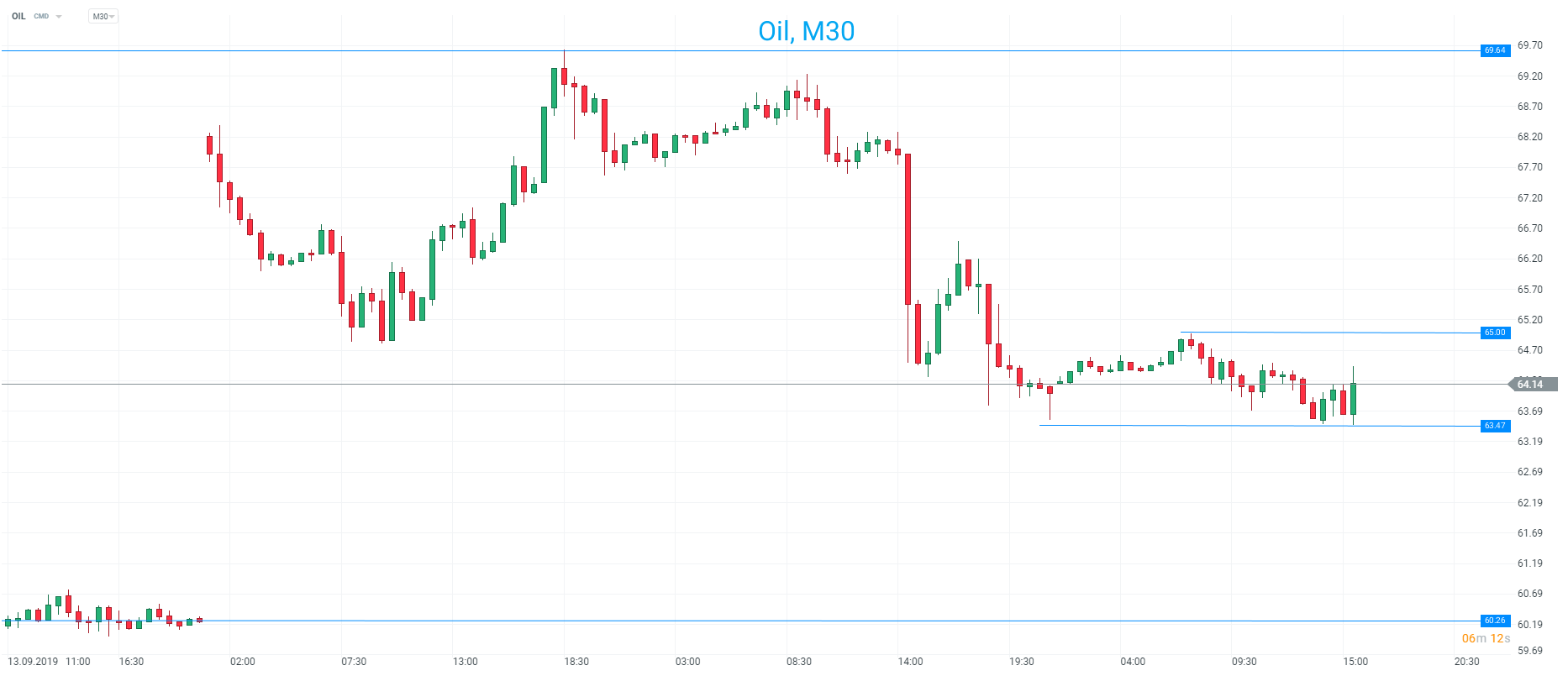This screenshot has height=676, width=1568.
Task: Open the M30 timeframe dropdown
Action: pyautogui.click(x=103, y=17)
